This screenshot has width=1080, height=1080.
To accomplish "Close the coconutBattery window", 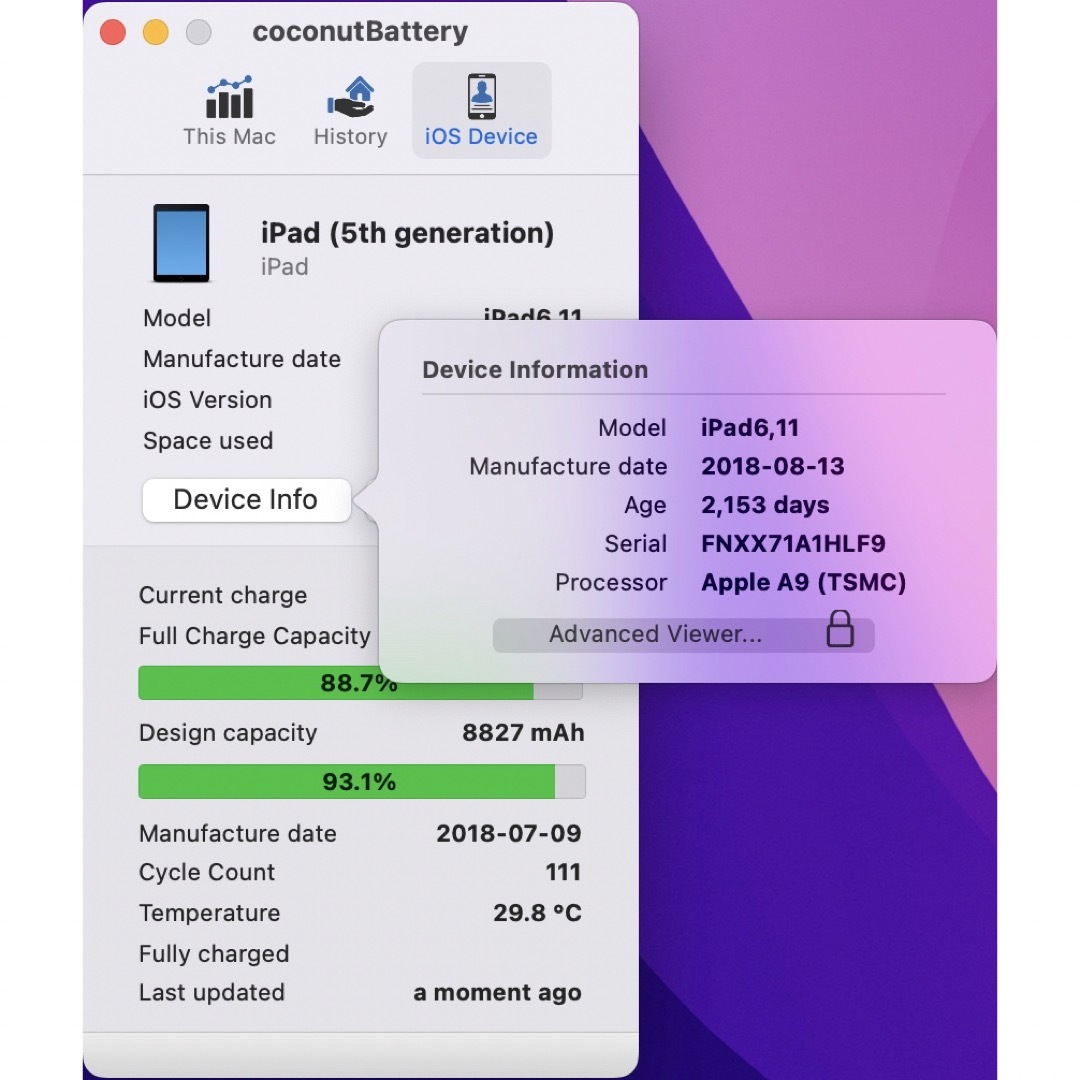I will (113, 32).
